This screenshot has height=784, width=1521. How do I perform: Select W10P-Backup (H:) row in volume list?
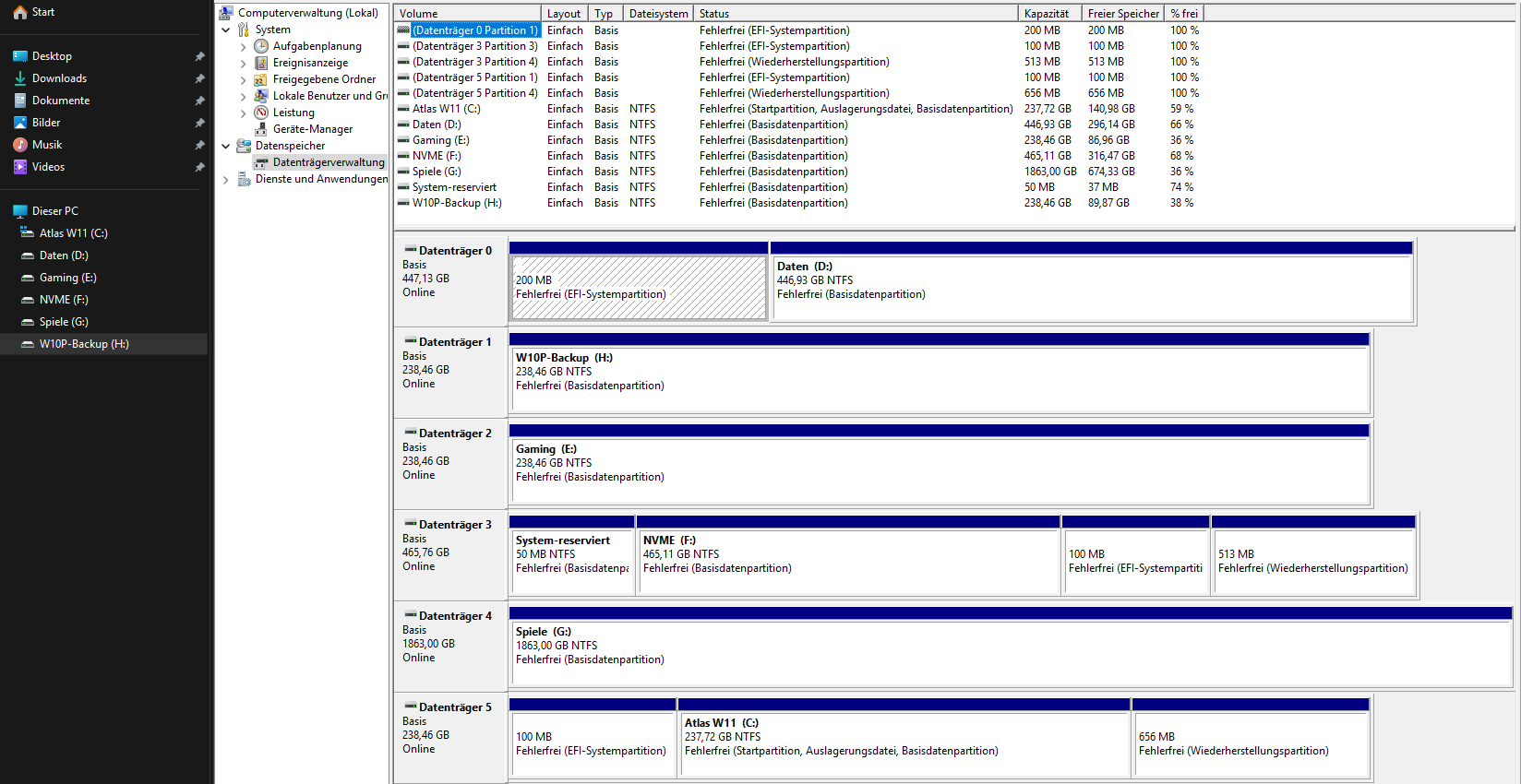point(798,203)
